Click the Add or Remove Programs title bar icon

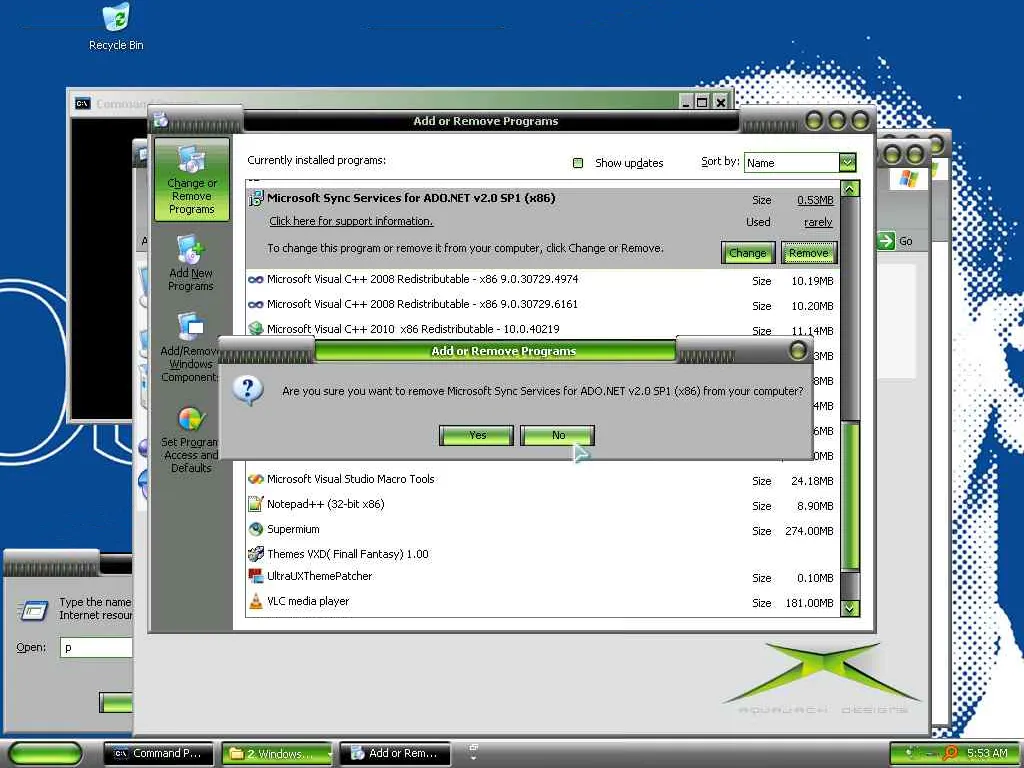(x=161, y=120)
